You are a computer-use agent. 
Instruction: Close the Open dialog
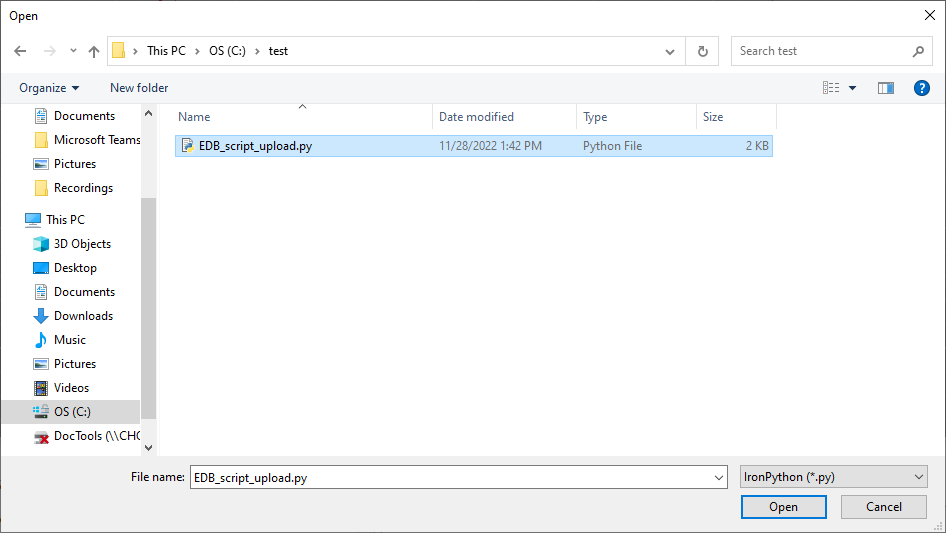pos(930,16)
